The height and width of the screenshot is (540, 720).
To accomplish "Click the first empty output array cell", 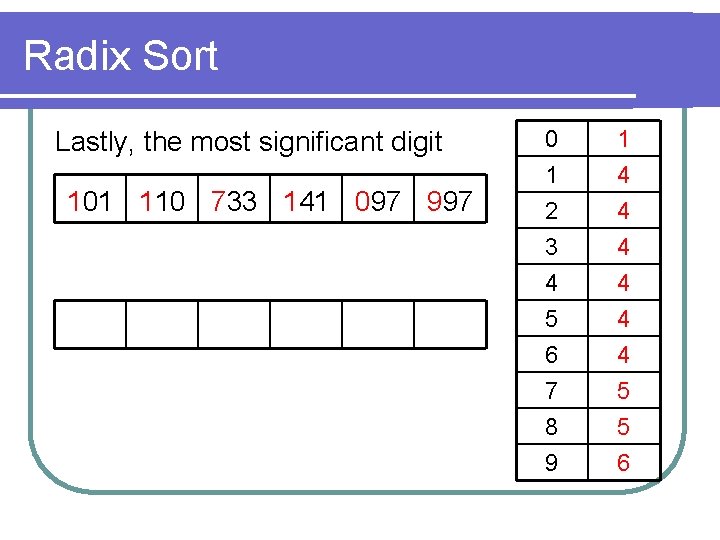I will 90,324.
